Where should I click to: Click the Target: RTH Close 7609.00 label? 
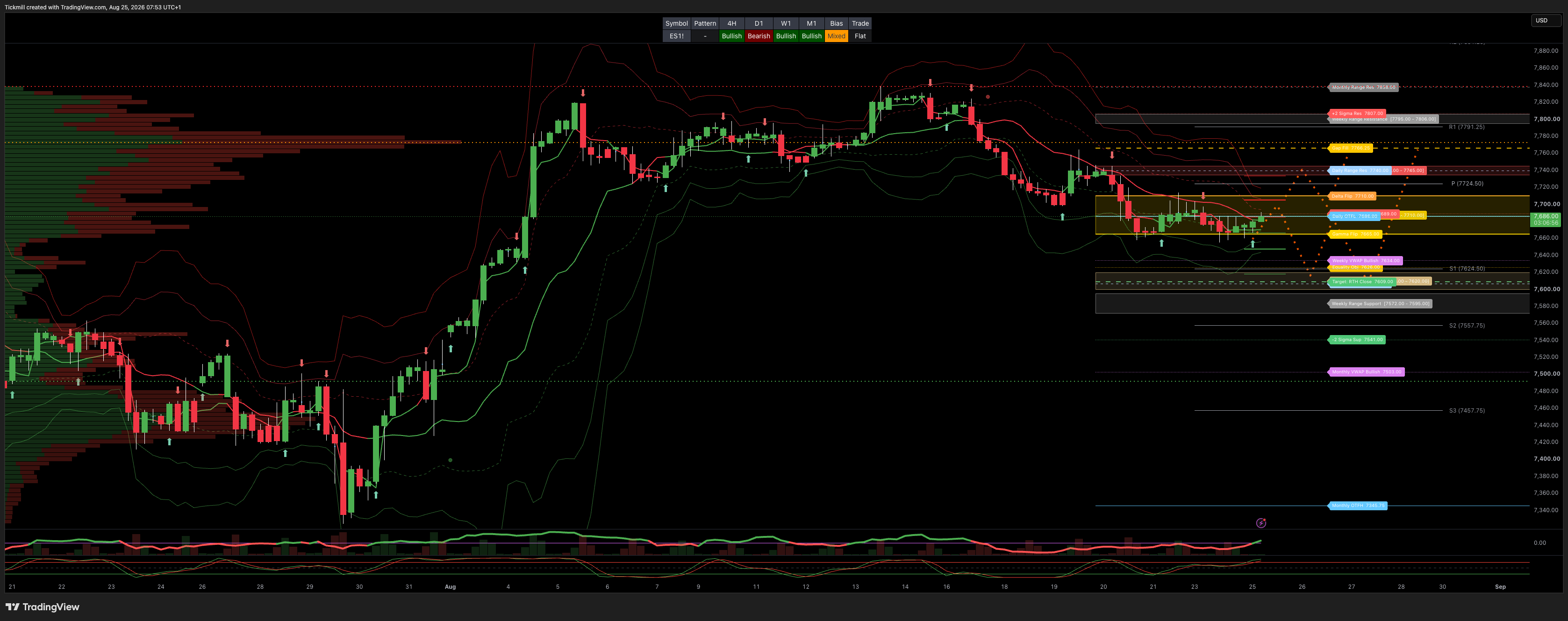click(1361, 282)
